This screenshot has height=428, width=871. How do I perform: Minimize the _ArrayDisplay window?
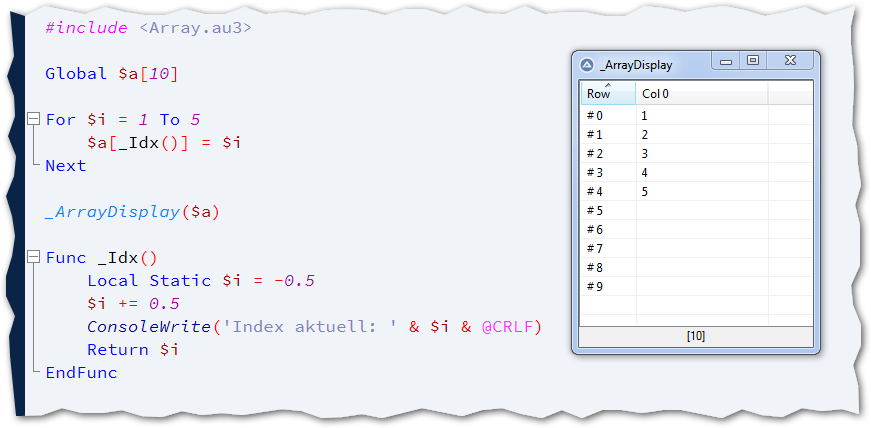click(x=726, y=62)
